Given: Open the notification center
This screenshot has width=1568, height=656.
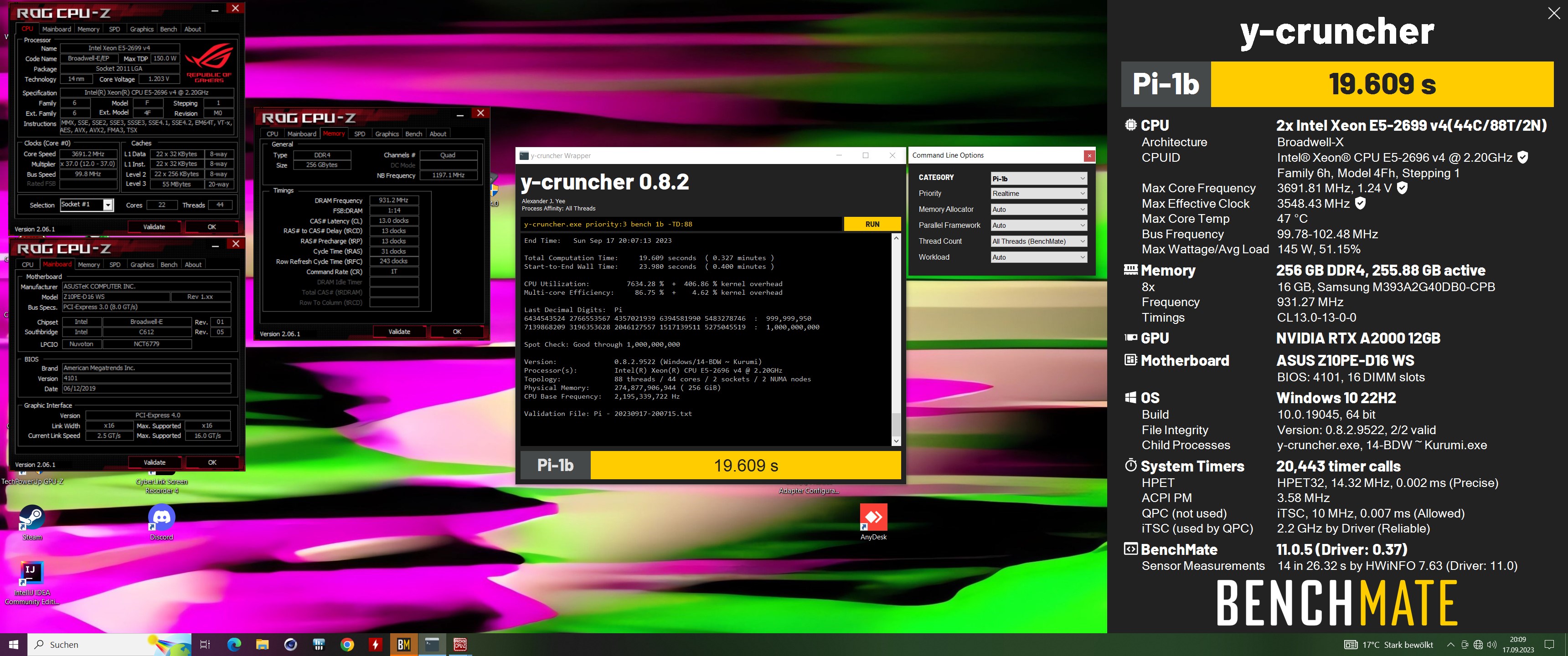Looking at the screenshot, I should (x=1550, y=645).
